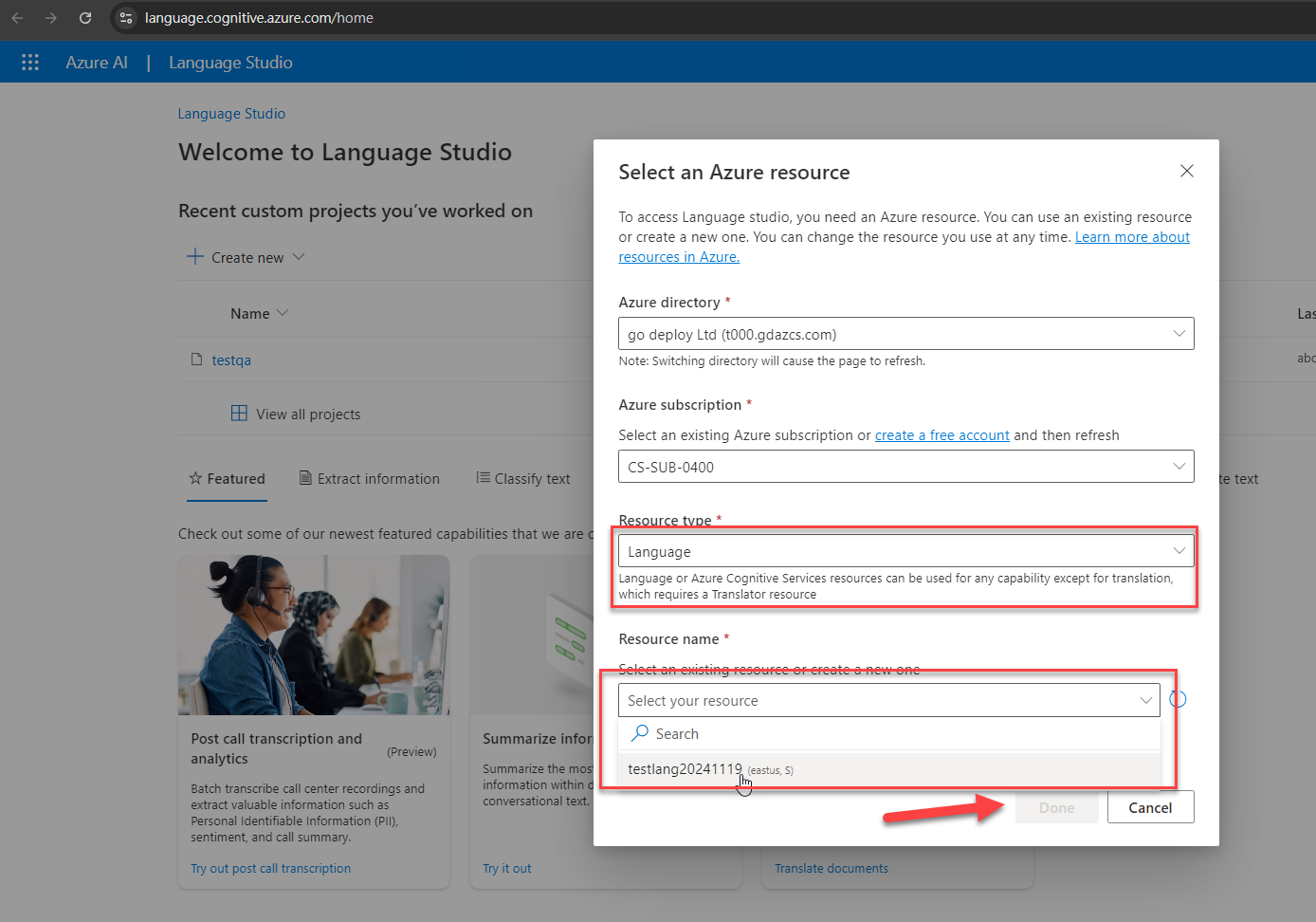Screen dimensions: 1316x922
Task: Click the resource Search field
Action: pyautogui.click(x=888, y=733)
